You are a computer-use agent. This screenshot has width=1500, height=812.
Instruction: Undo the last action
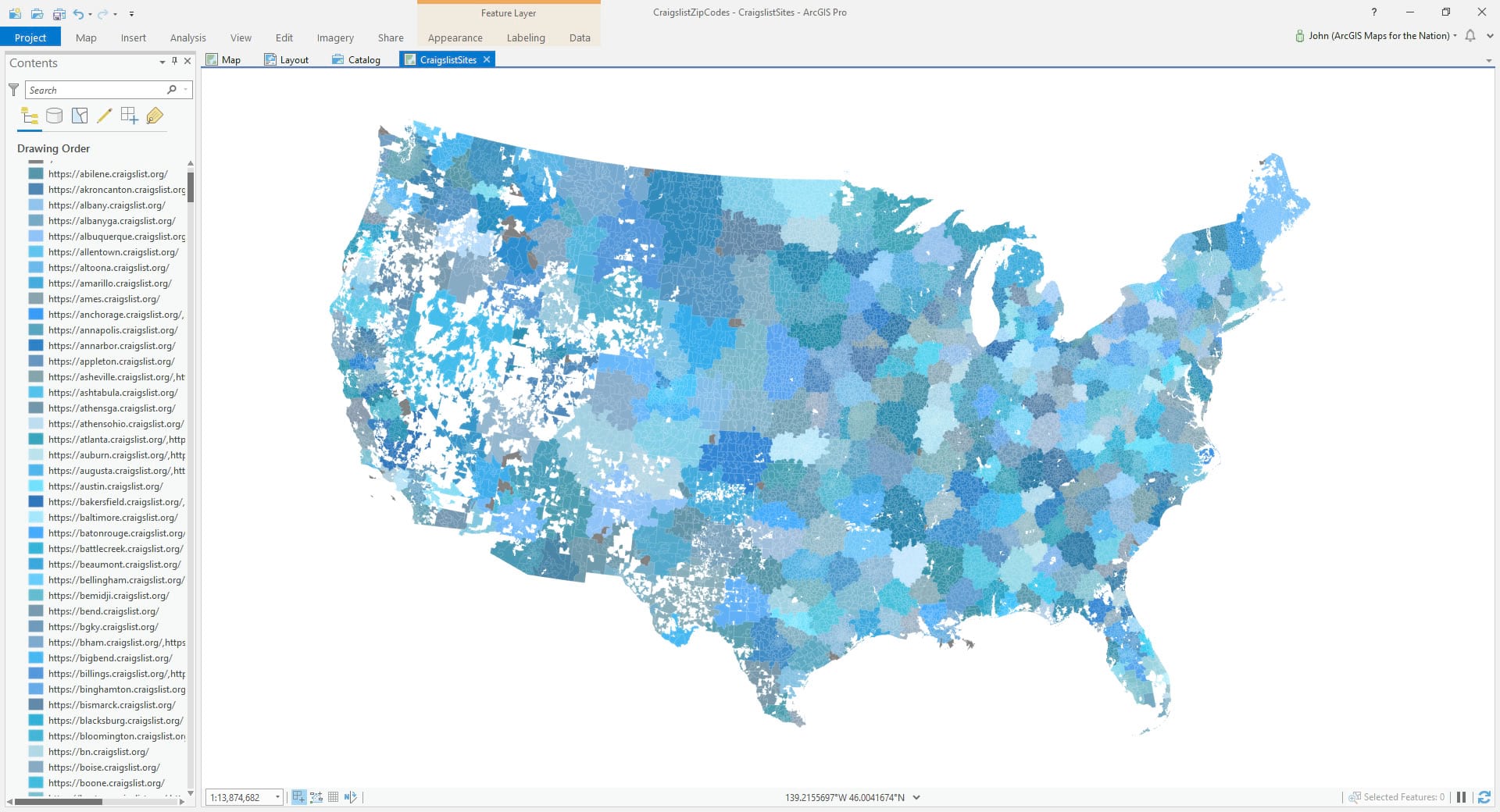pyautogui.click(x=78, y=13)
